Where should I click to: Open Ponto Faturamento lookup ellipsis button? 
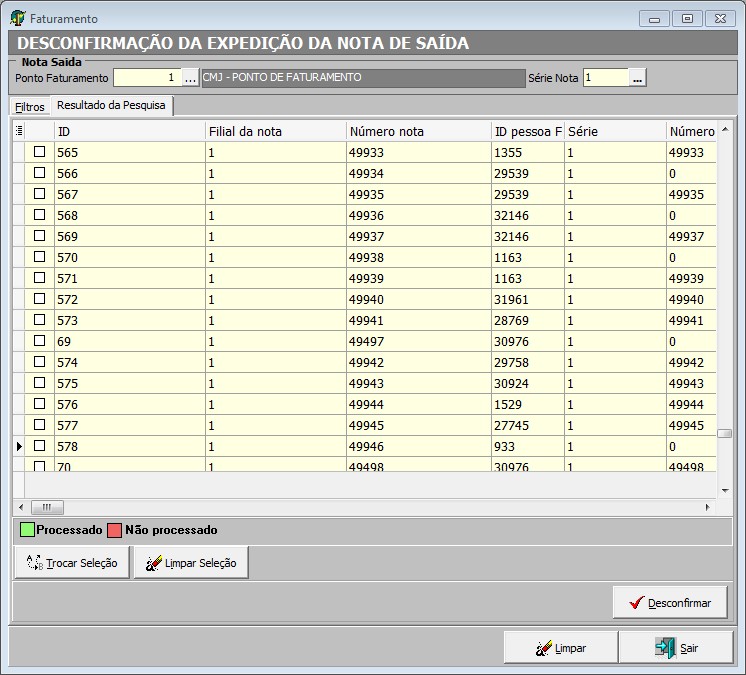[190, 78]
